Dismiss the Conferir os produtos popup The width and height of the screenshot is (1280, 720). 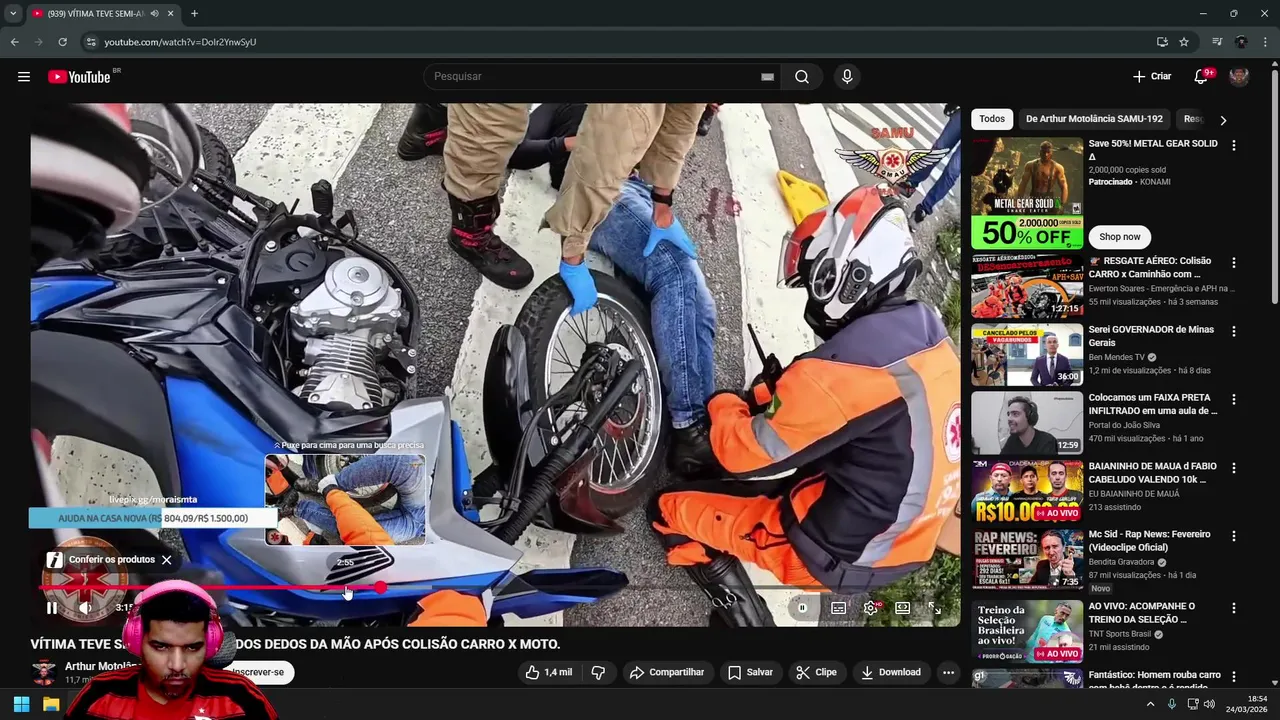point(167,560)
